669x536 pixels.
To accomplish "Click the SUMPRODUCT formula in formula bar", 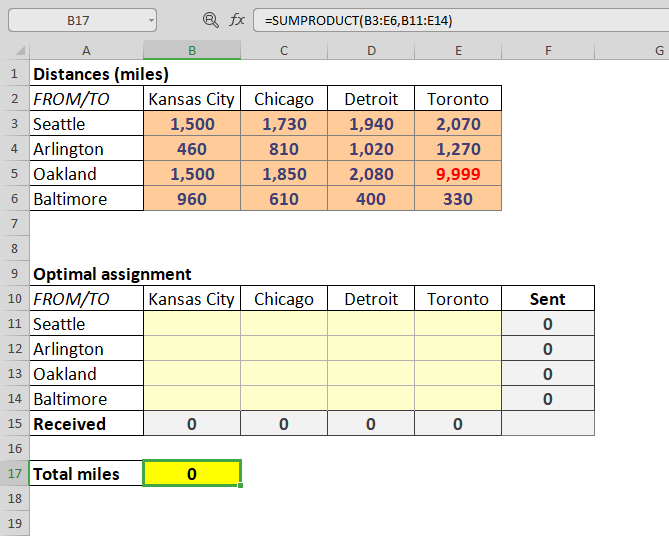I will (360, 19).
